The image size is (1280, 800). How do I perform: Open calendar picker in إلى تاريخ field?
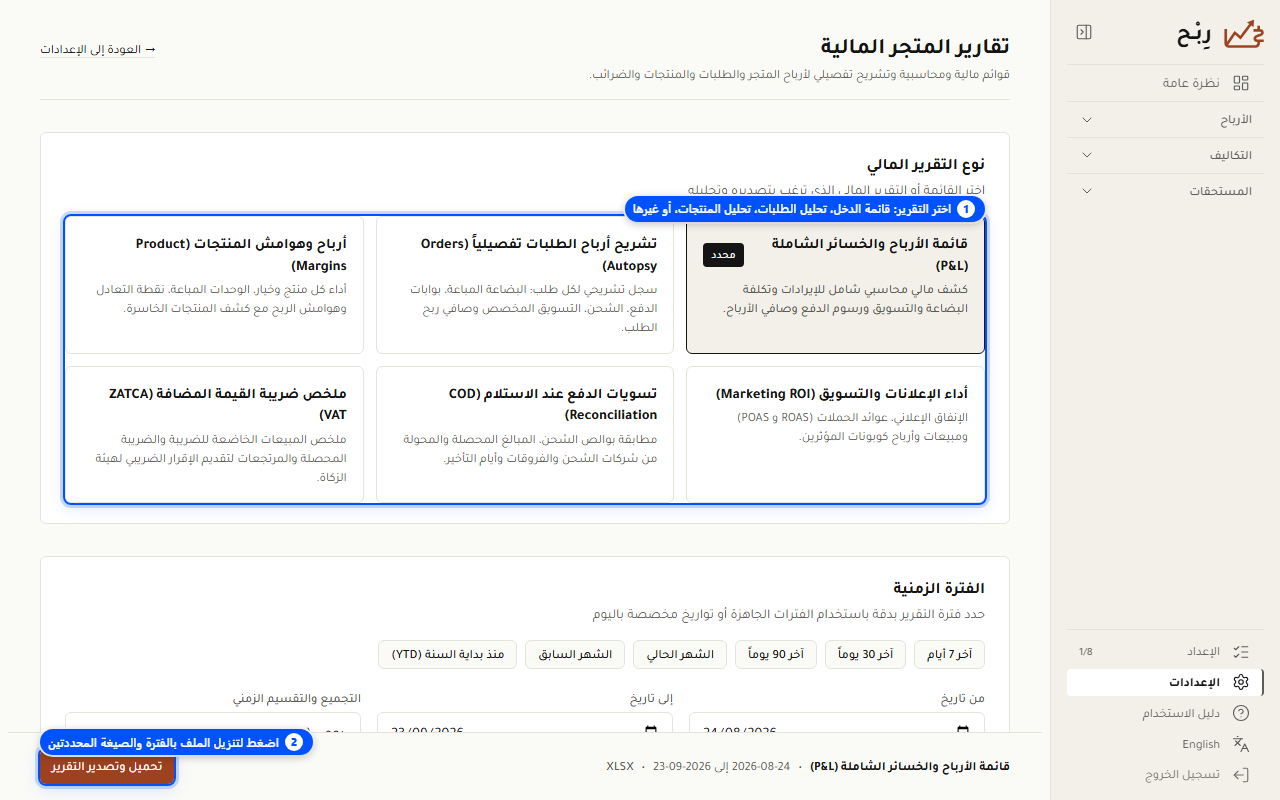click(x=651, y=730)
